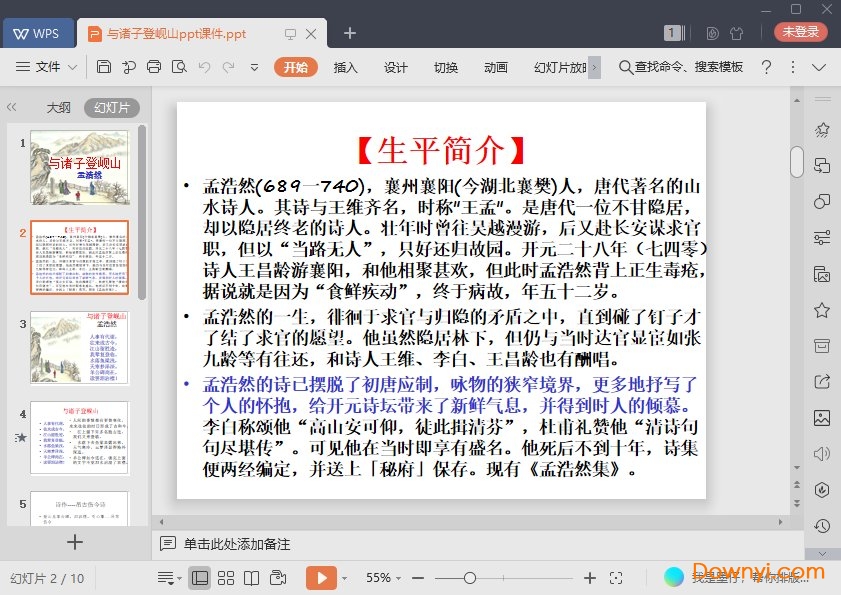
Task: Click the zoom slider handle
Action: click(x=469, y=578)
